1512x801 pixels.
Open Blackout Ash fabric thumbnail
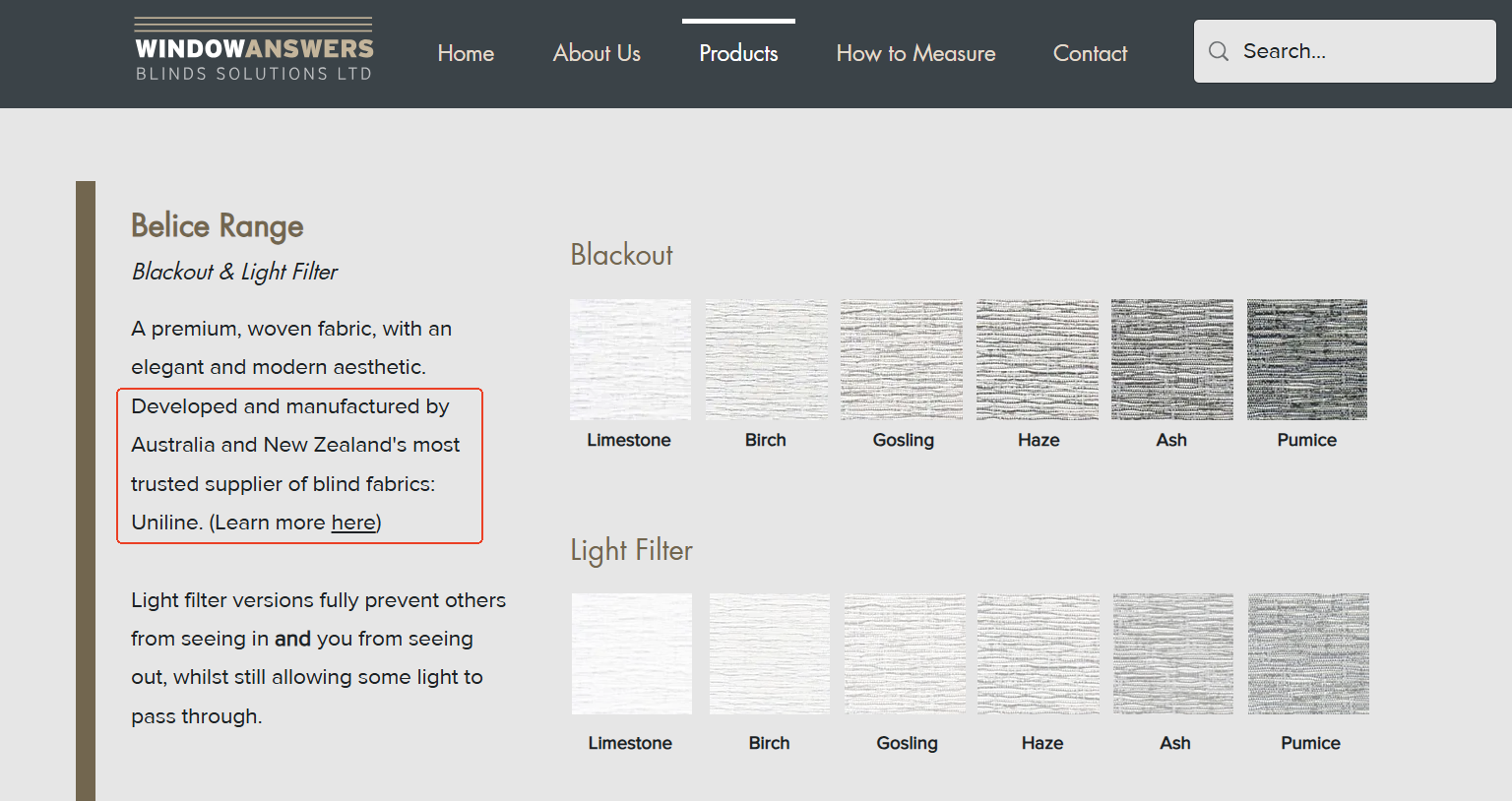pyautogui.click(x=1172, y=359)
